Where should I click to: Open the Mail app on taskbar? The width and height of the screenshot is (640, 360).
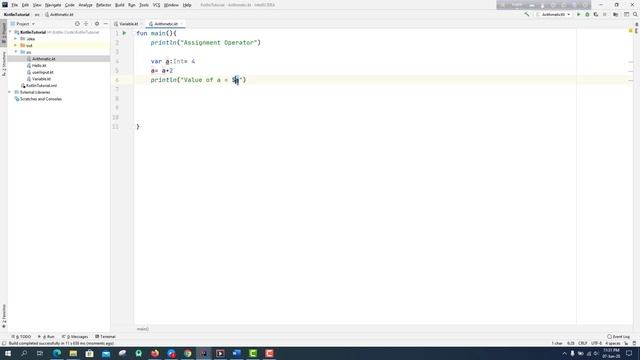pos(106,353)
